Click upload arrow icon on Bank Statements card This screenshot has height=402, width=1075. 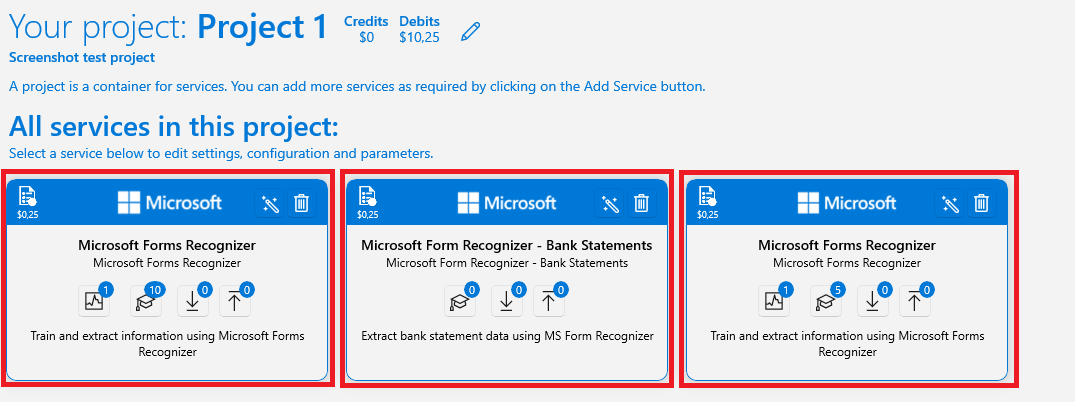pyautogui.click(x=548, y=301)
